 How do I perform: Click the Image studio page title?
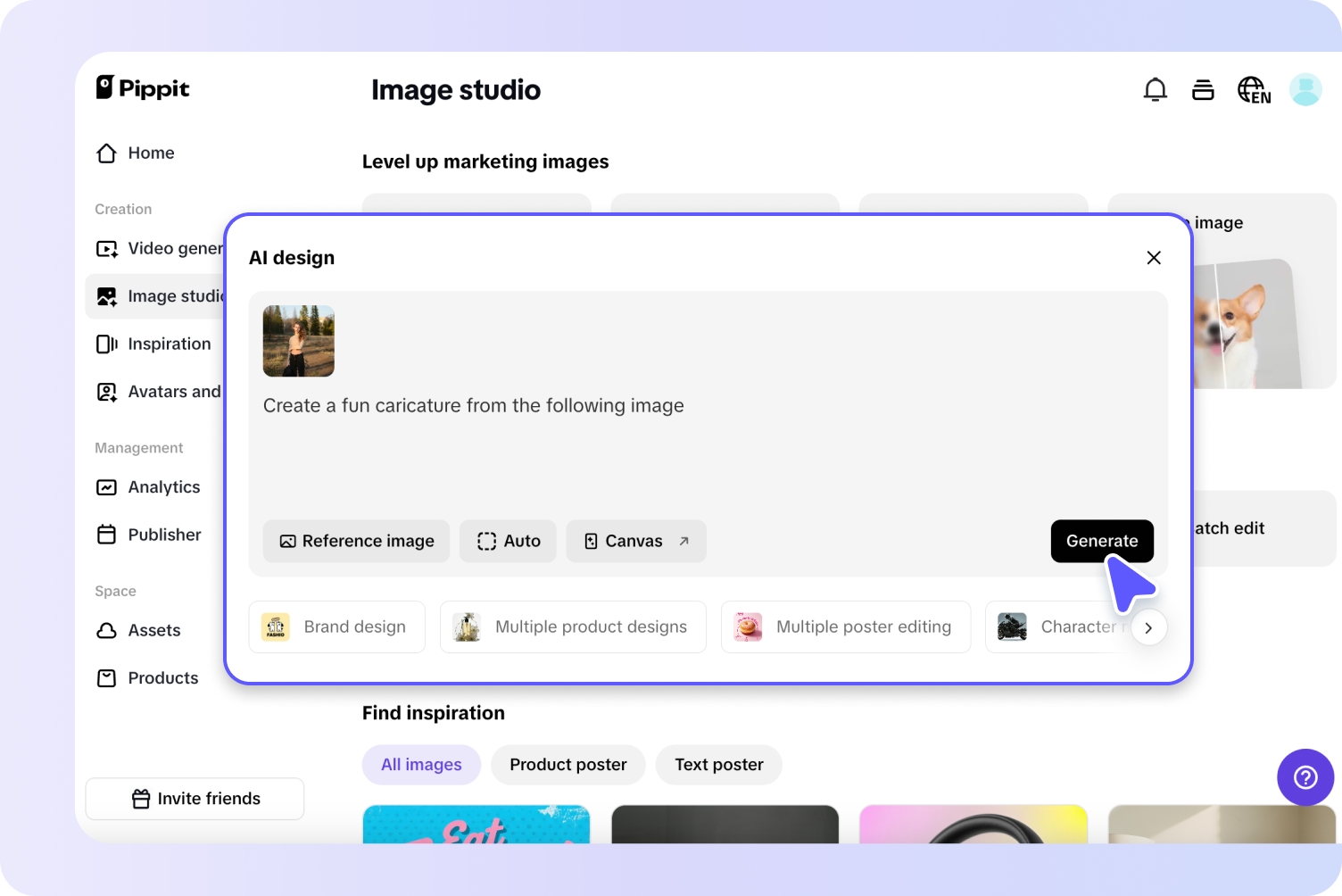coord(456,90)
